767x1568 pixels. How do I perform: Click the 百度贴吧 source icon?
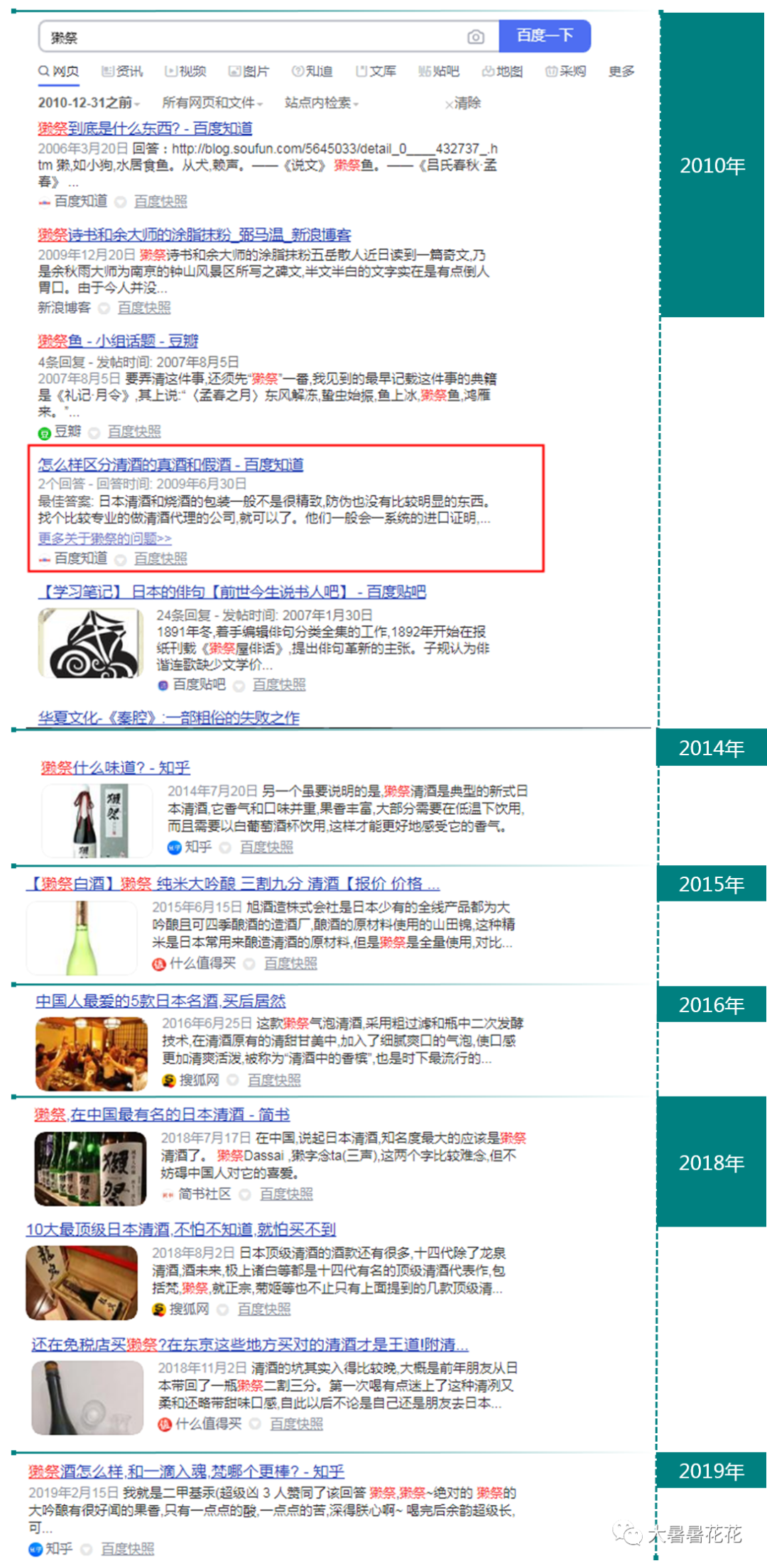click(x=163, y=685)
